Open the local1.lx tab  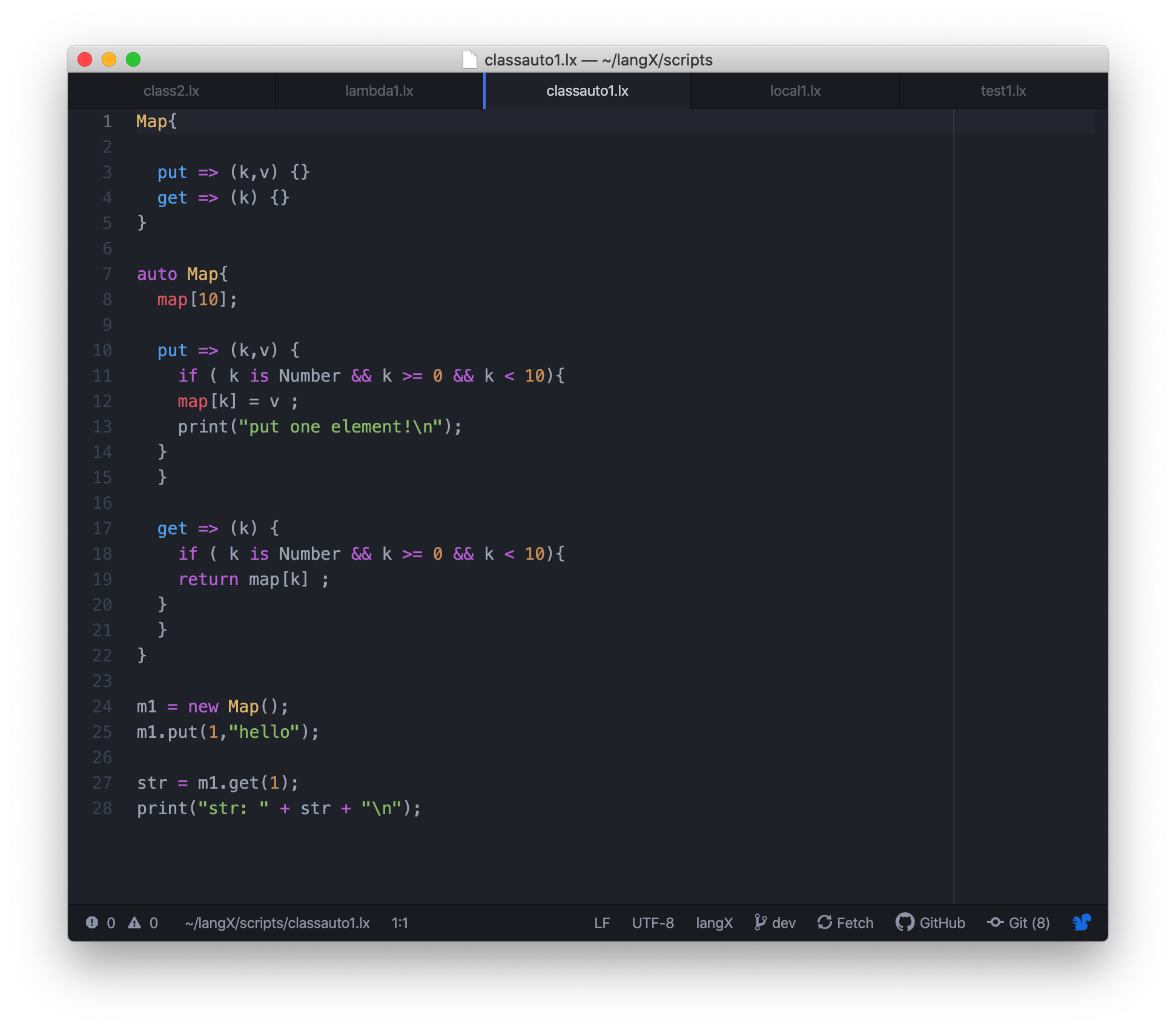pos(795,91)
